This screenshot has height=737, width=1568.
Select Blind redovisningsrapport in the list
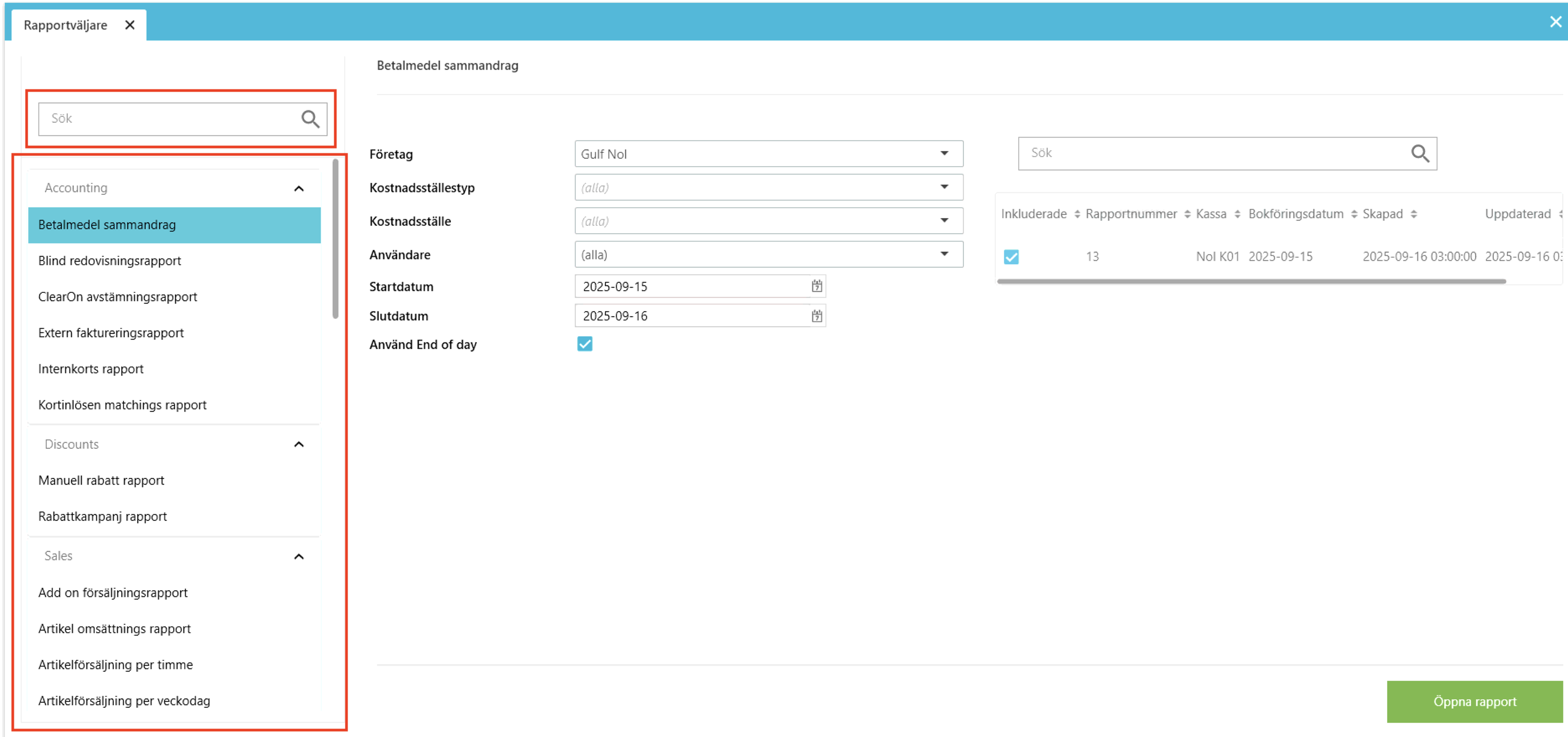point(110,261)
